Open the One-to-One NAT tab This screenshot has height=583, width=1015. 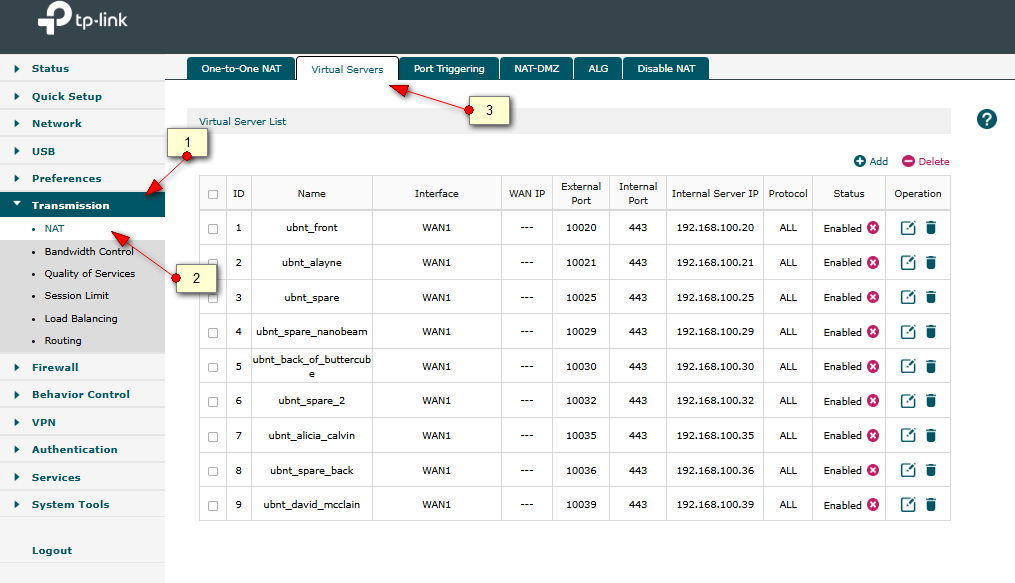click(241, 69)
